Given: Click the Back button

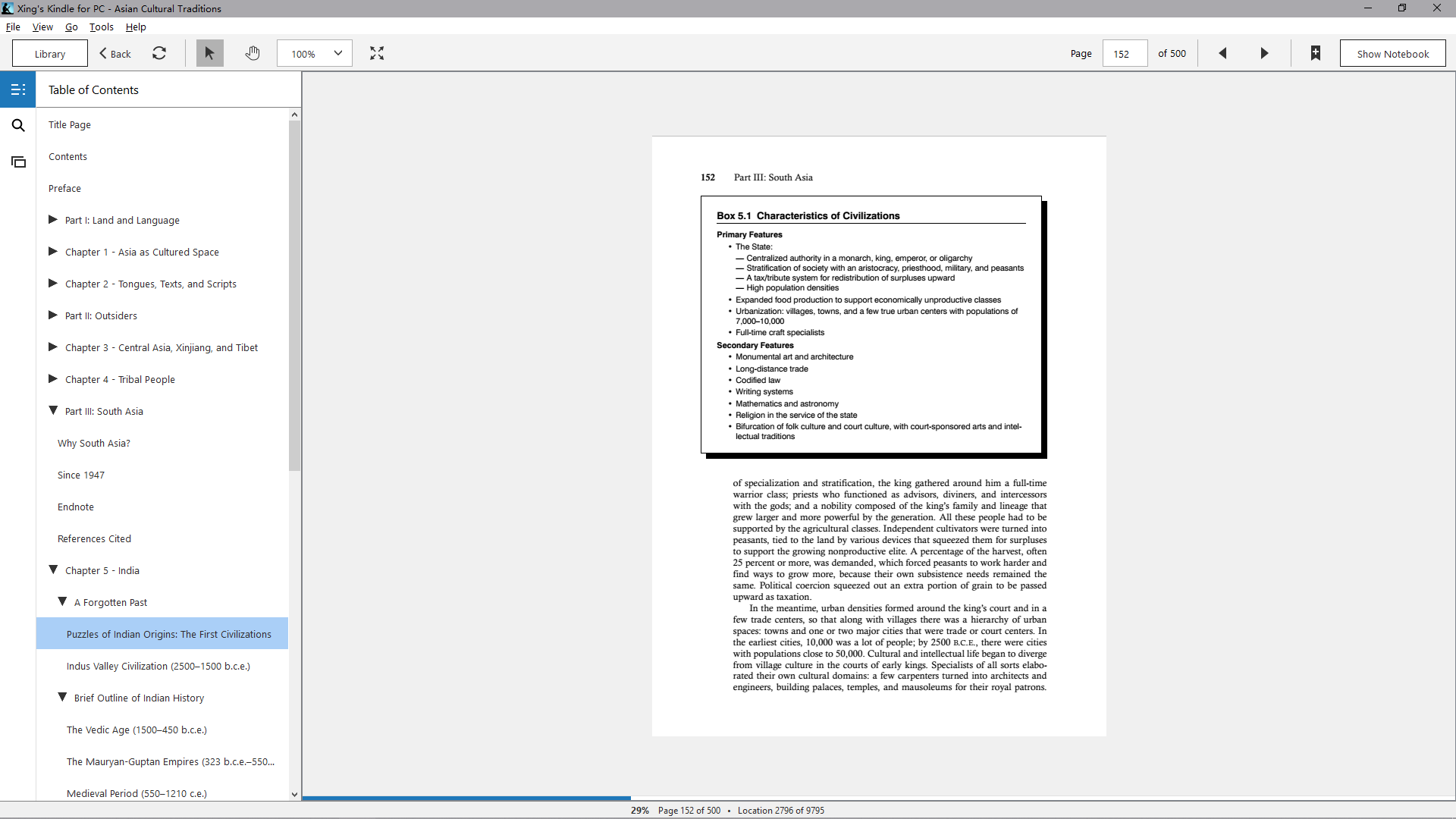Looking at the screenshot, I should click(x=115, y=54).
